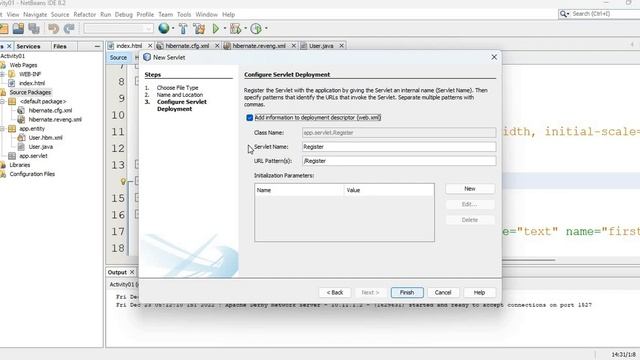Click the Build Project hammer icon
The width and height of the screenshot is (640, 360).
[x=183, y=29]
